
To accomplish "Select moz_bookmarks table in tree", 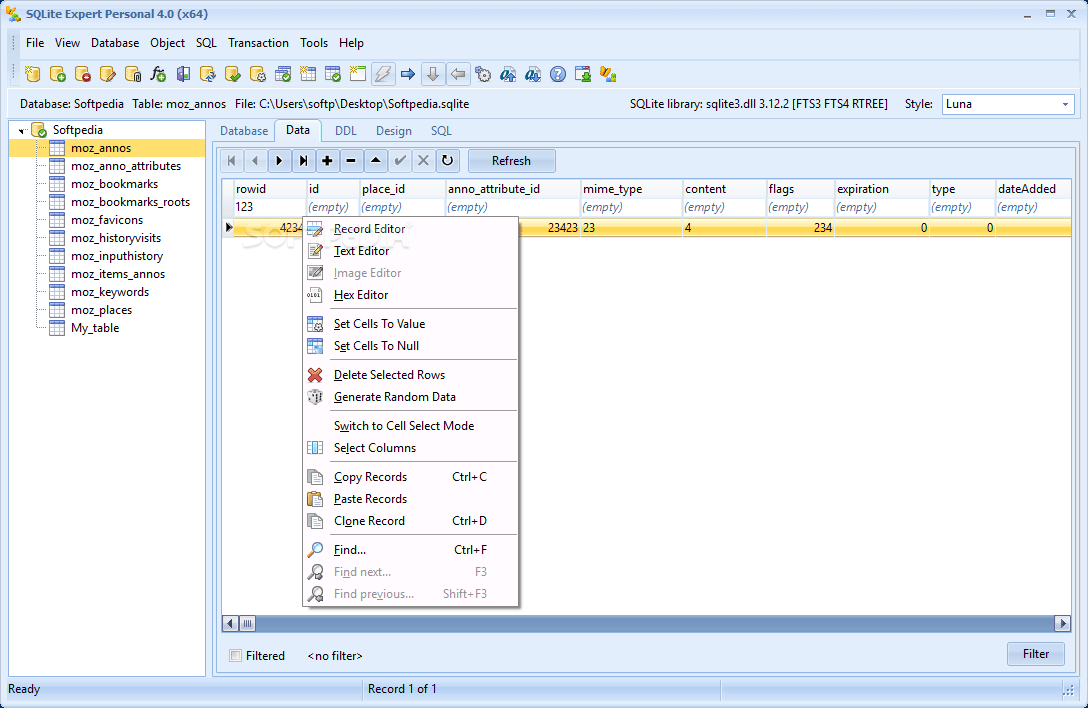I will pyautogui.click(x=114, y=184).
